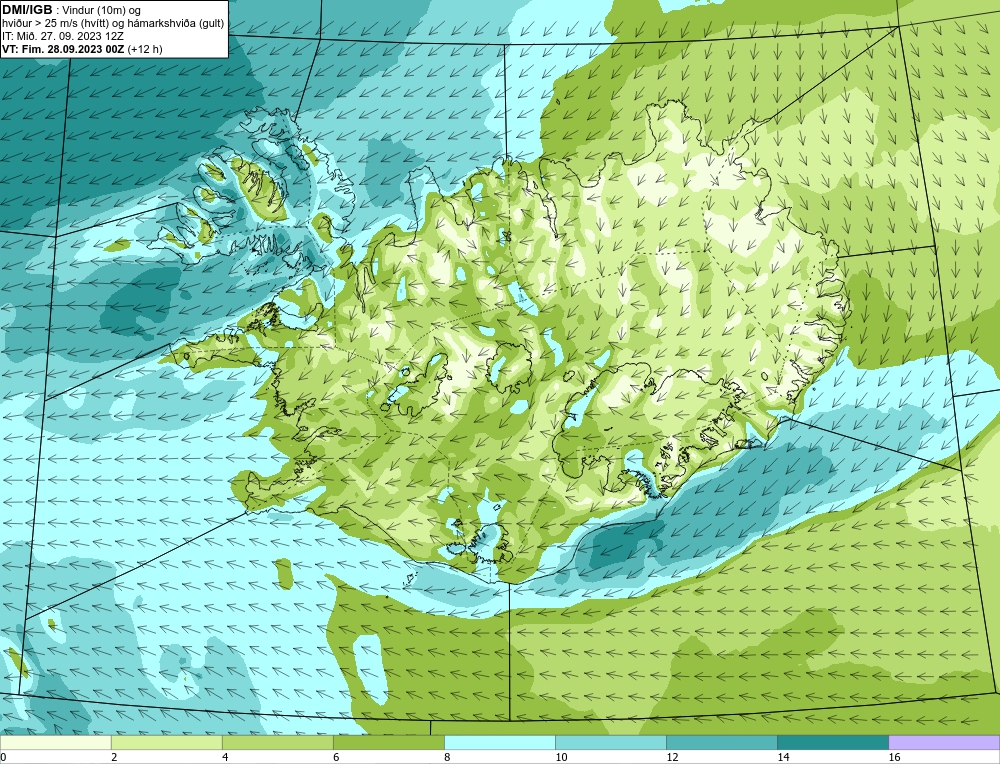Click the 'Vindur (10m) og' label
The width and height of the screenshot is (1000, 764).
pyautogui.click(x=102, y=10)
